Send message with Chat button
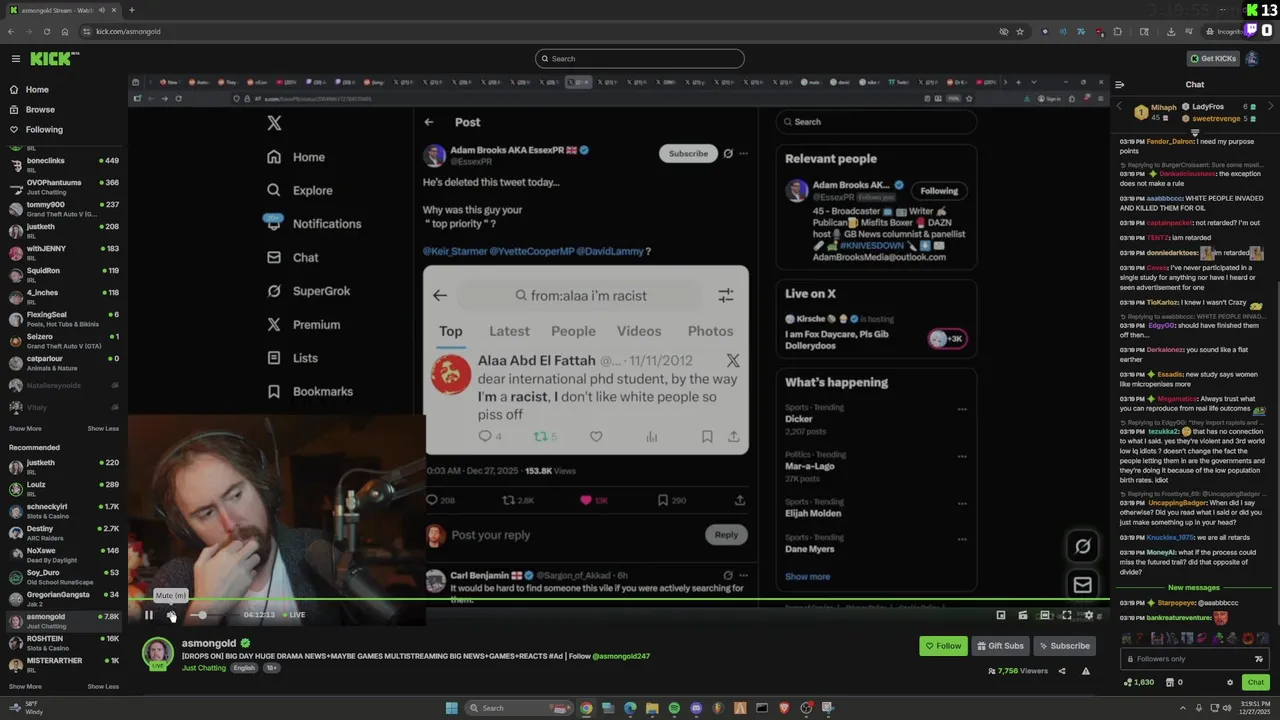This screenshot has height=720, width=1280. (x=1256, y=682)
